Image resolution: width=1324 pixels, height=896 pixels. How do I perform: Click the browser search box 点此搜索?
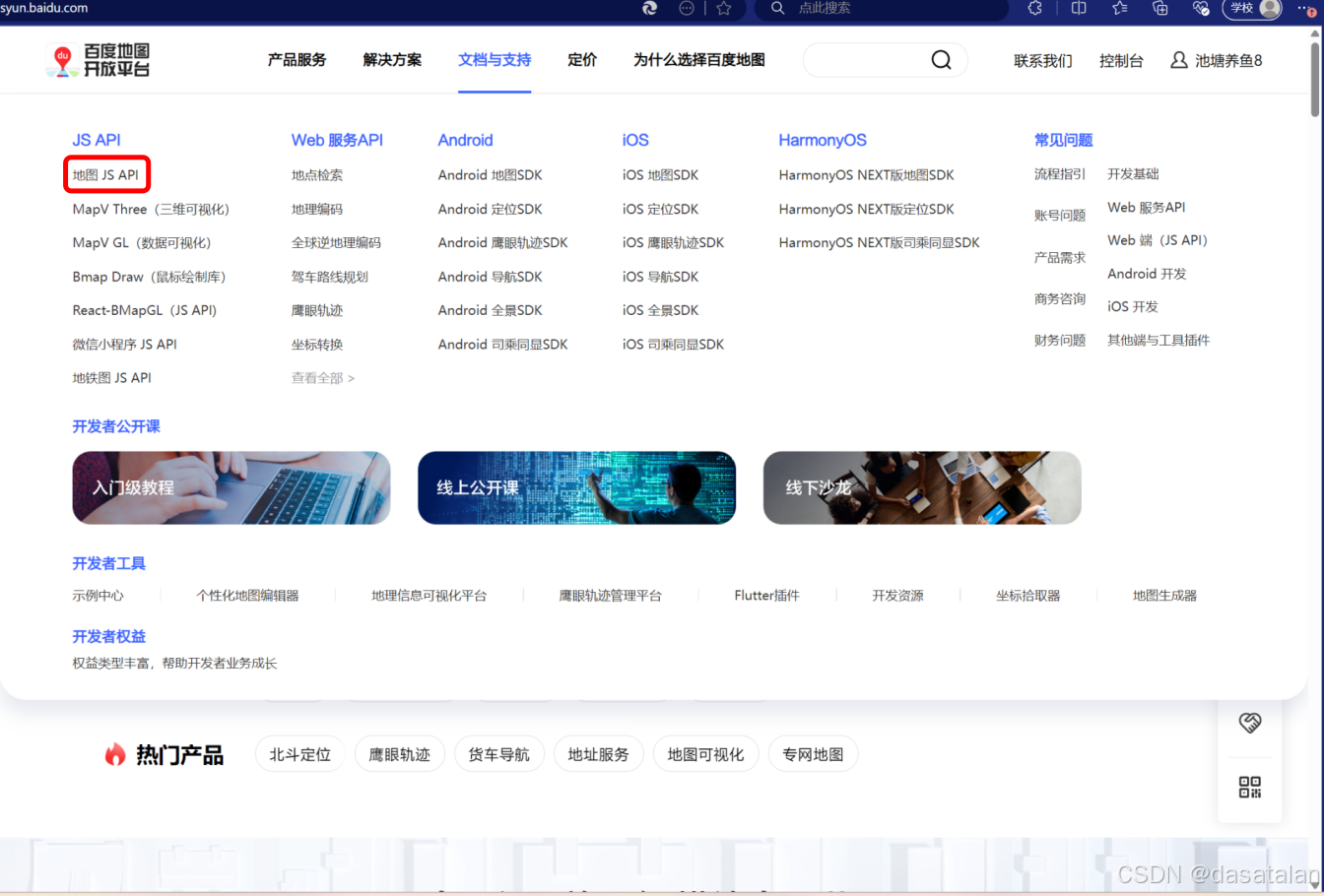click(x=882, y=8)
